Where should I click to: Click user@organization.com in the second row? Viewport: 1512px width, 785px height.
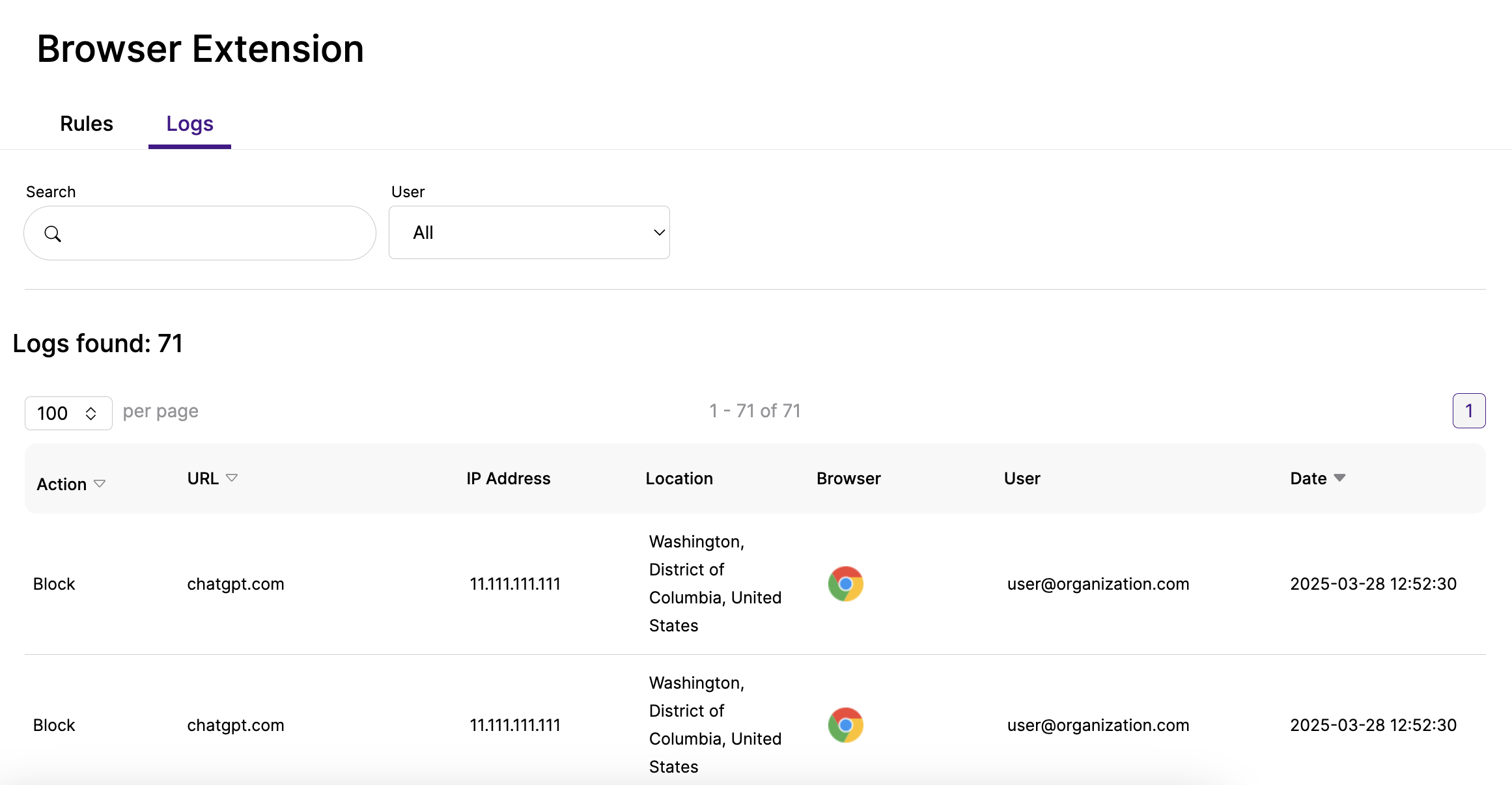1098,725
